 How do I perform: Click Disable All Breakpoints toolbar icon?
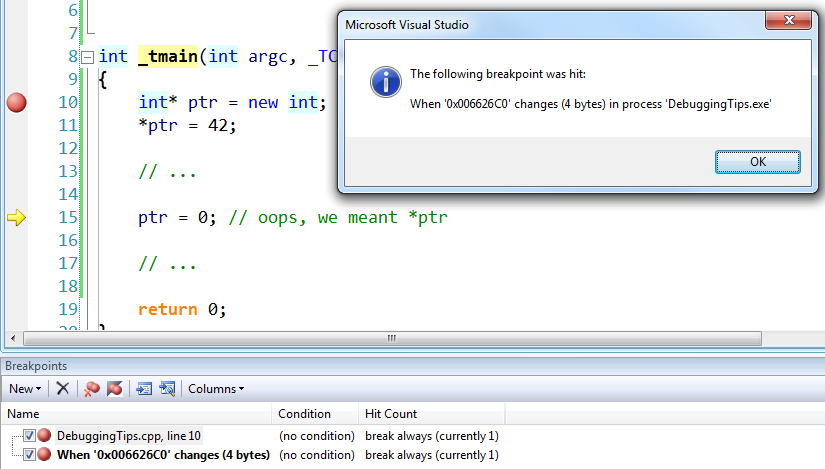115,388
